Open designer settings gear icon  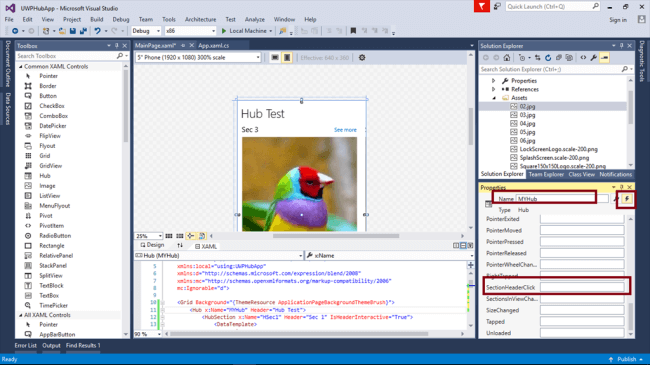[x=362, y=58]
